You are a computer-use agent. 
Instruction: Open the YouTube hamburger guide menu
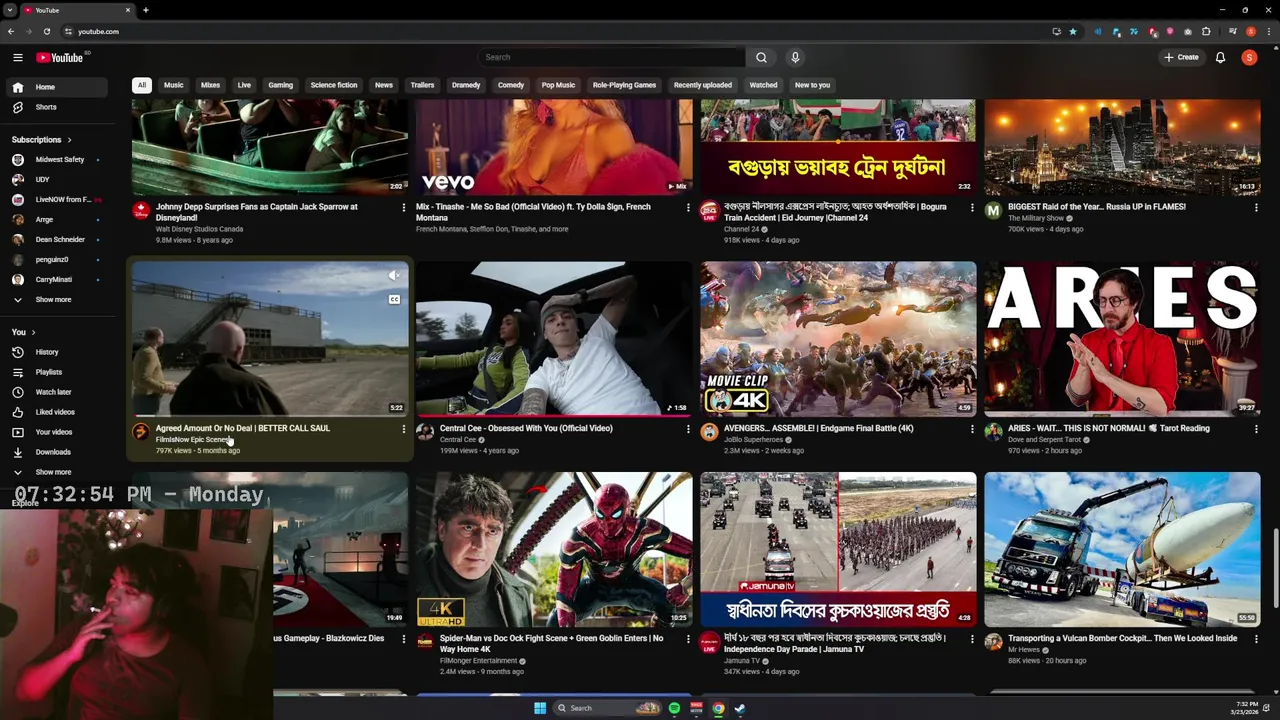17,58
